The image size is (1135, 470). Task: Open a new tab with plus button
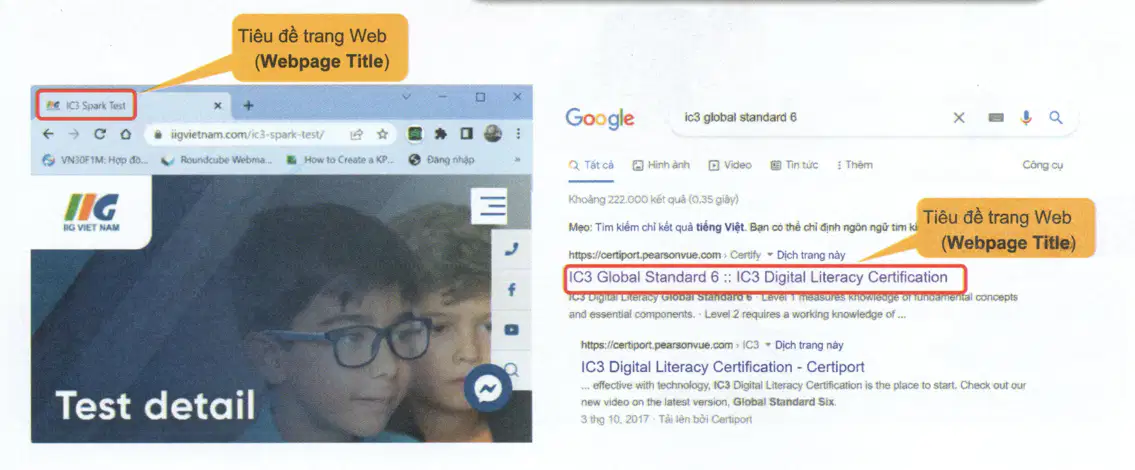(x=248, y=106)
